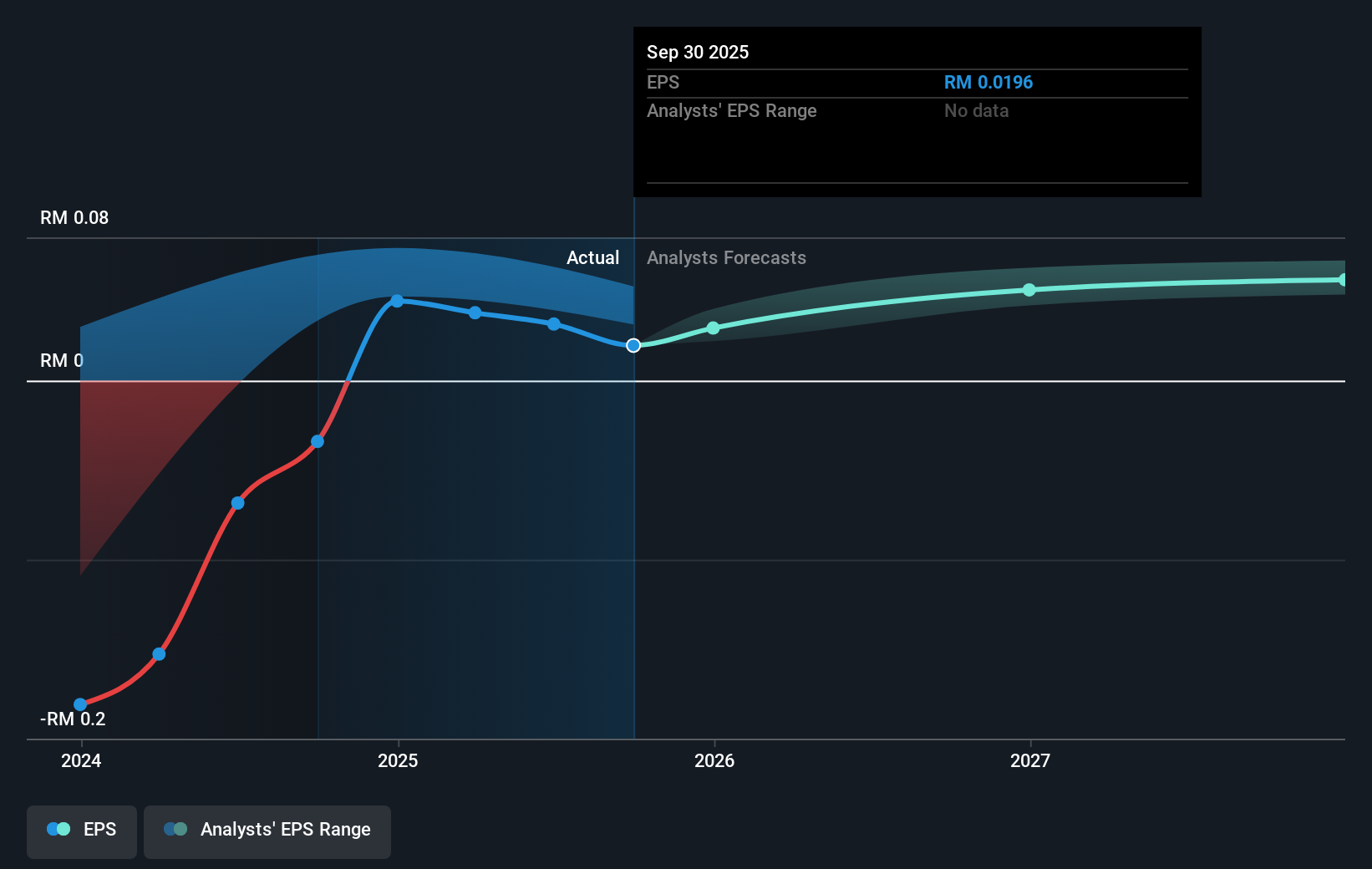
Task: Switch to the Actual section label
Action: (x=592, y=257)
